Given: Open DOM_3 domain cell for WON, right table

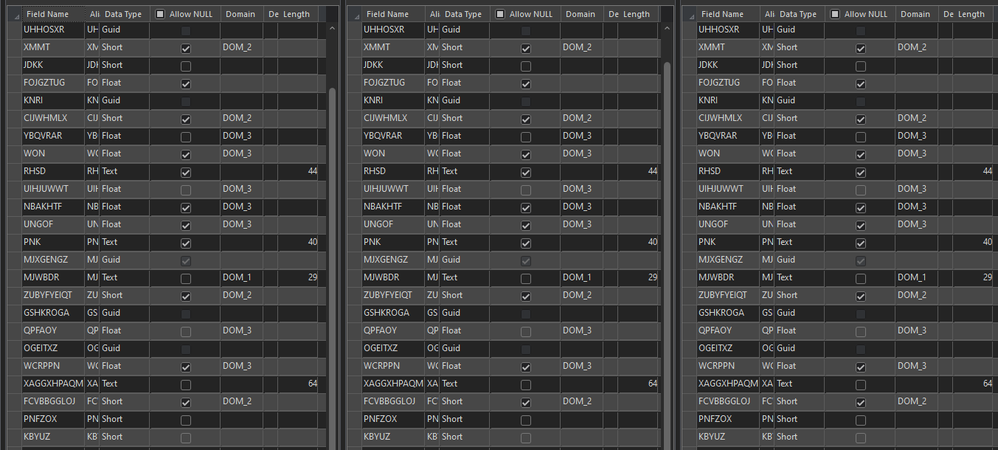Looking at the screenshot, I should tap(917, 153).
